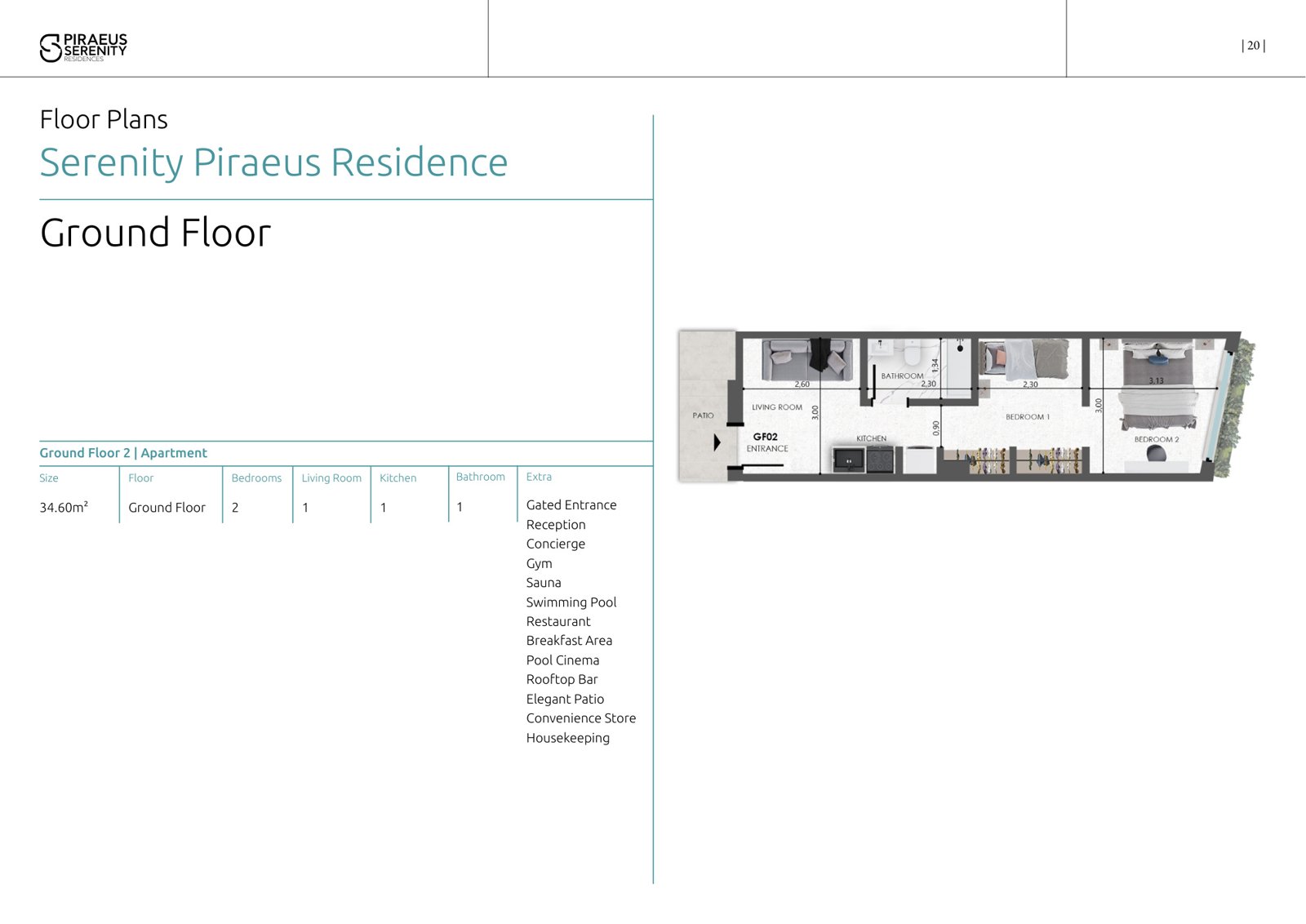Image resolution: width=1306 pixels, height=924 pixels.
Task: Select the 'Ground Floor' table value
Action: tap(167, 507)
